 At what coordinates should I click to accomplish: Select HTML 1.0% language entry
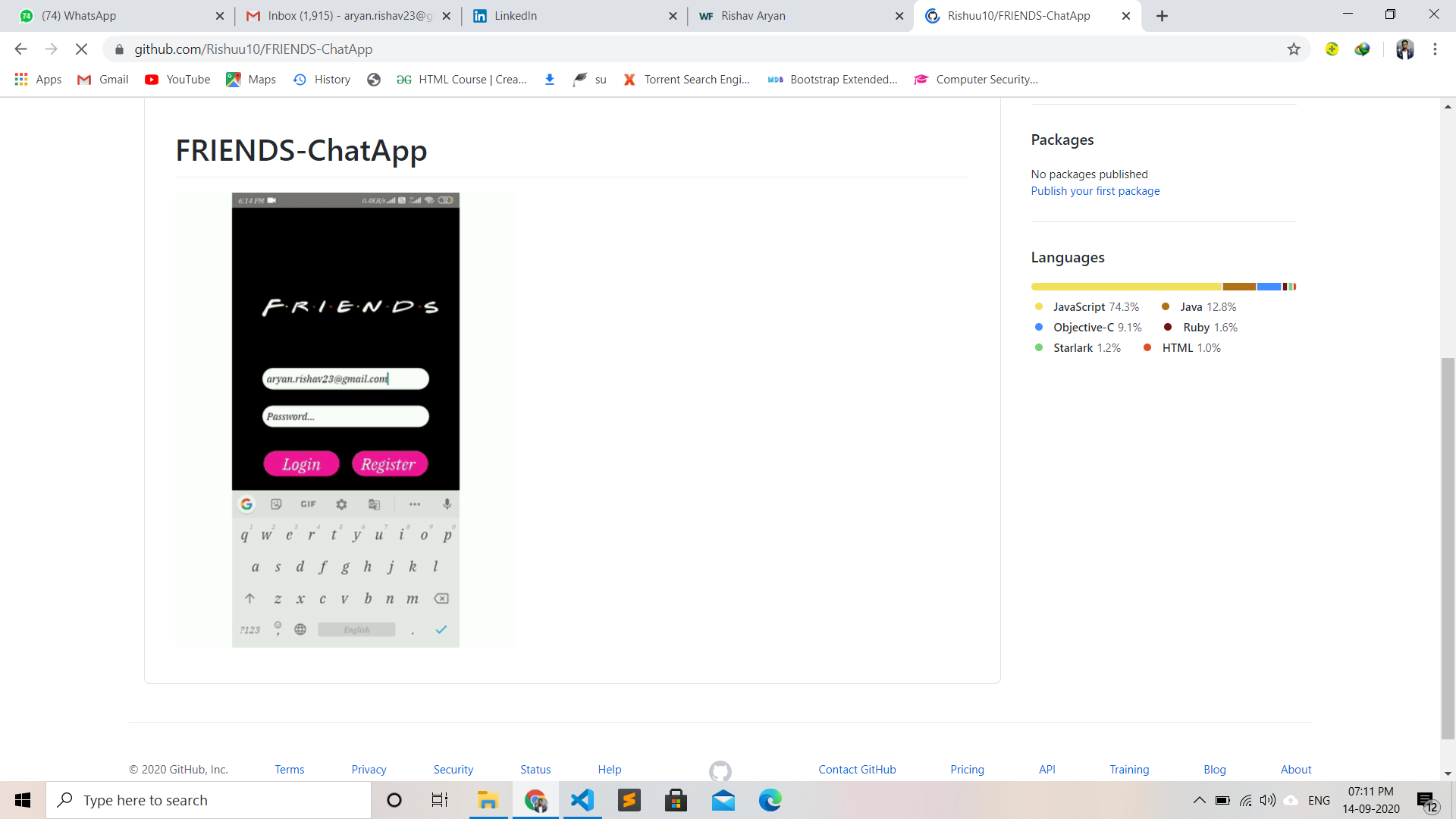click(1182, 348)
